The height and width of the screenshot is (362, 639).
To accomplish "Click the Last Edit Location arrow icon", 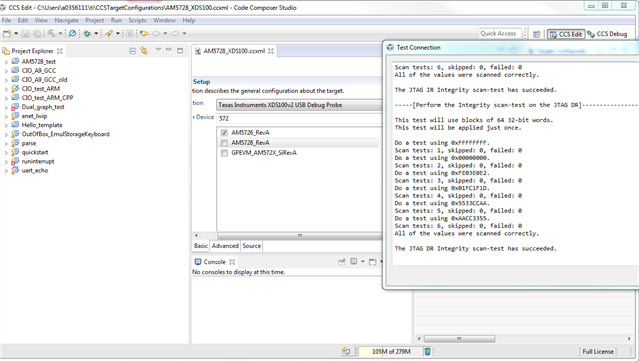I will point(144,33).
